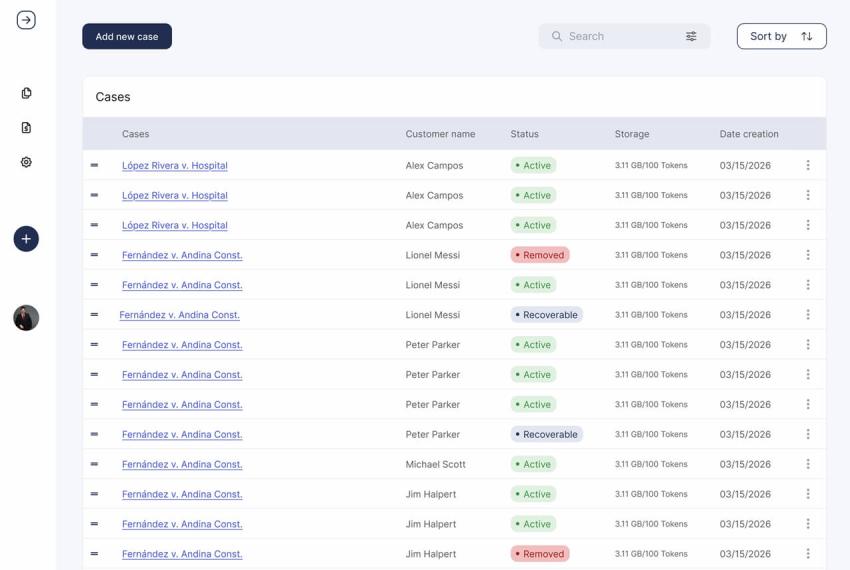The image size is (850, 570).
Task: Open Fernández case link for Peter Parker Recoverable
Action: tap(182, 434)
